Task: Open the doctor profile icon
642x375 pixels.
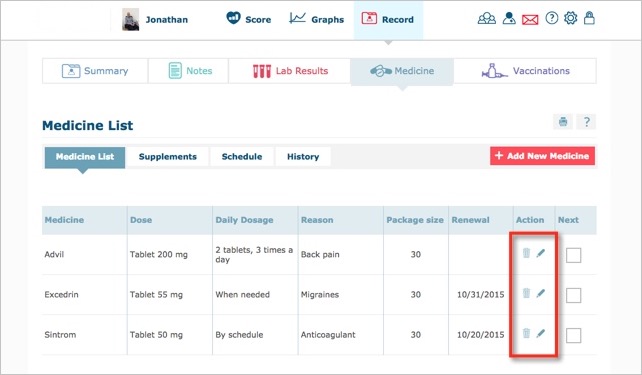Action: point(509,18)
